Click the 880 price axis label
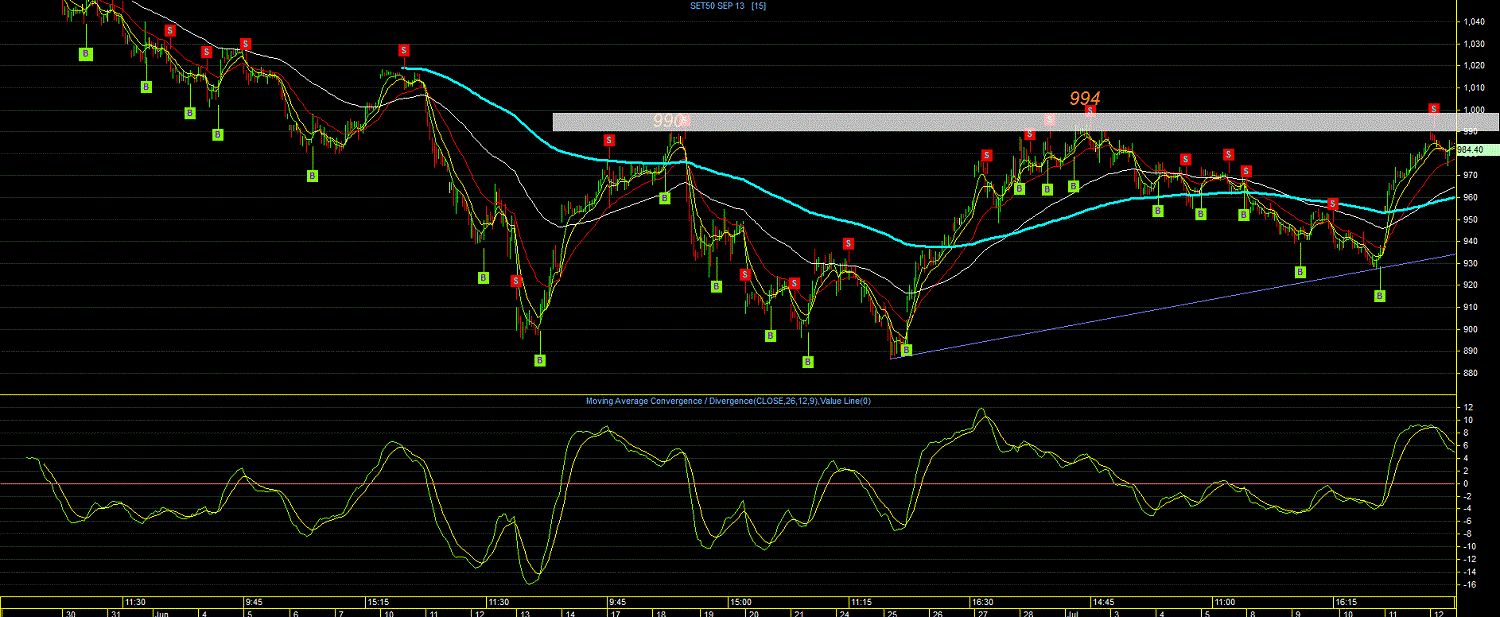The height and width of the screenshot is (617, 1500). (x=1471, y=373)
